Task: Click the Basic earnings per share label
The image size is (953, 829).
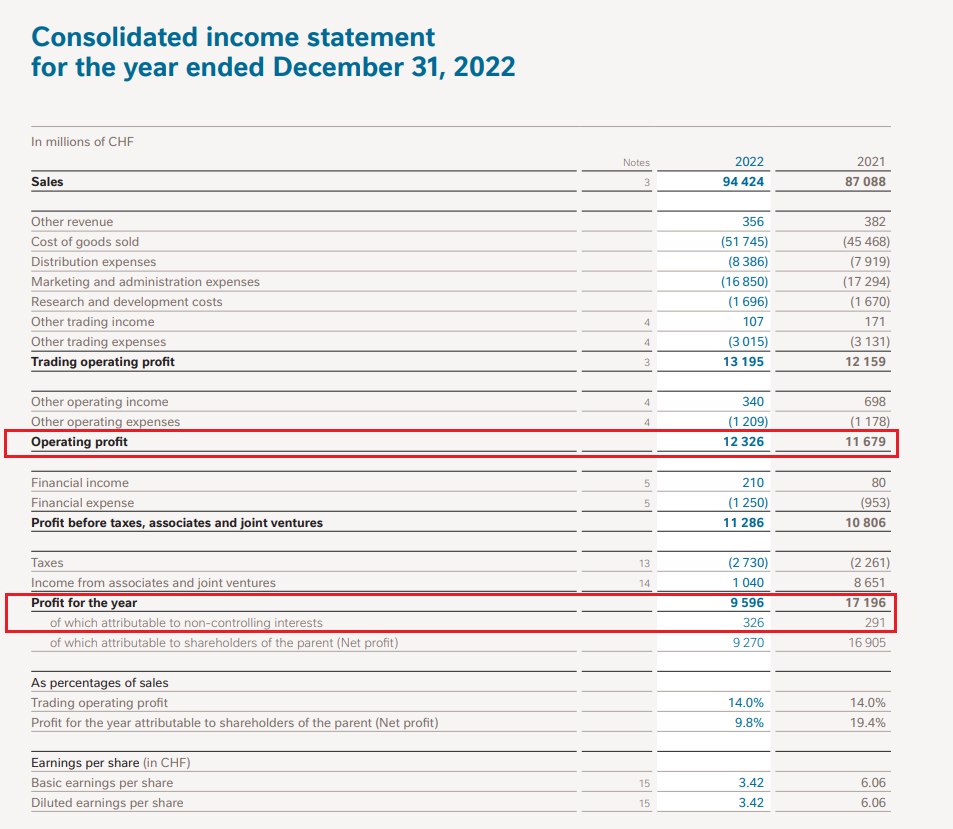Action: [102, 783]
